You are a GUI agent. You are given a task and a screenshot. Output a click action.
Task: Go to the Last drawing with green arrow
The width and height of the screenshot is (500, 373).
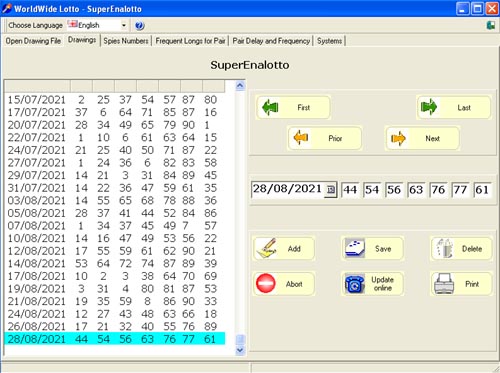(454, 107)
